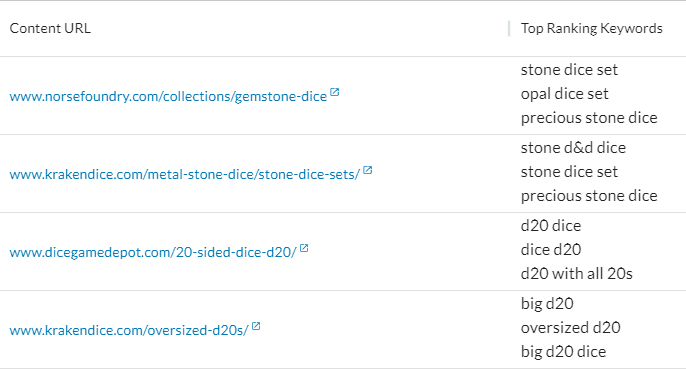The height and width of the screenshot is (369, 686).
Task: Select the 'oversized d20' keyword
Action: click(570, 327)
